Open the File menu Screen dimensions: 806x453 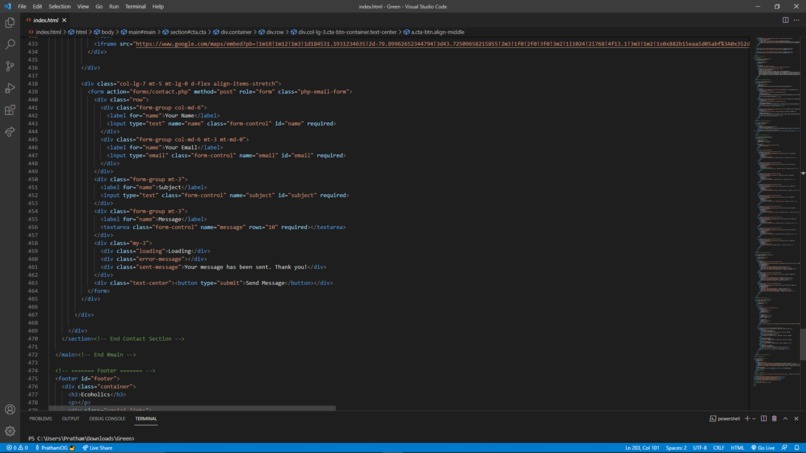[x=22, y=7]
